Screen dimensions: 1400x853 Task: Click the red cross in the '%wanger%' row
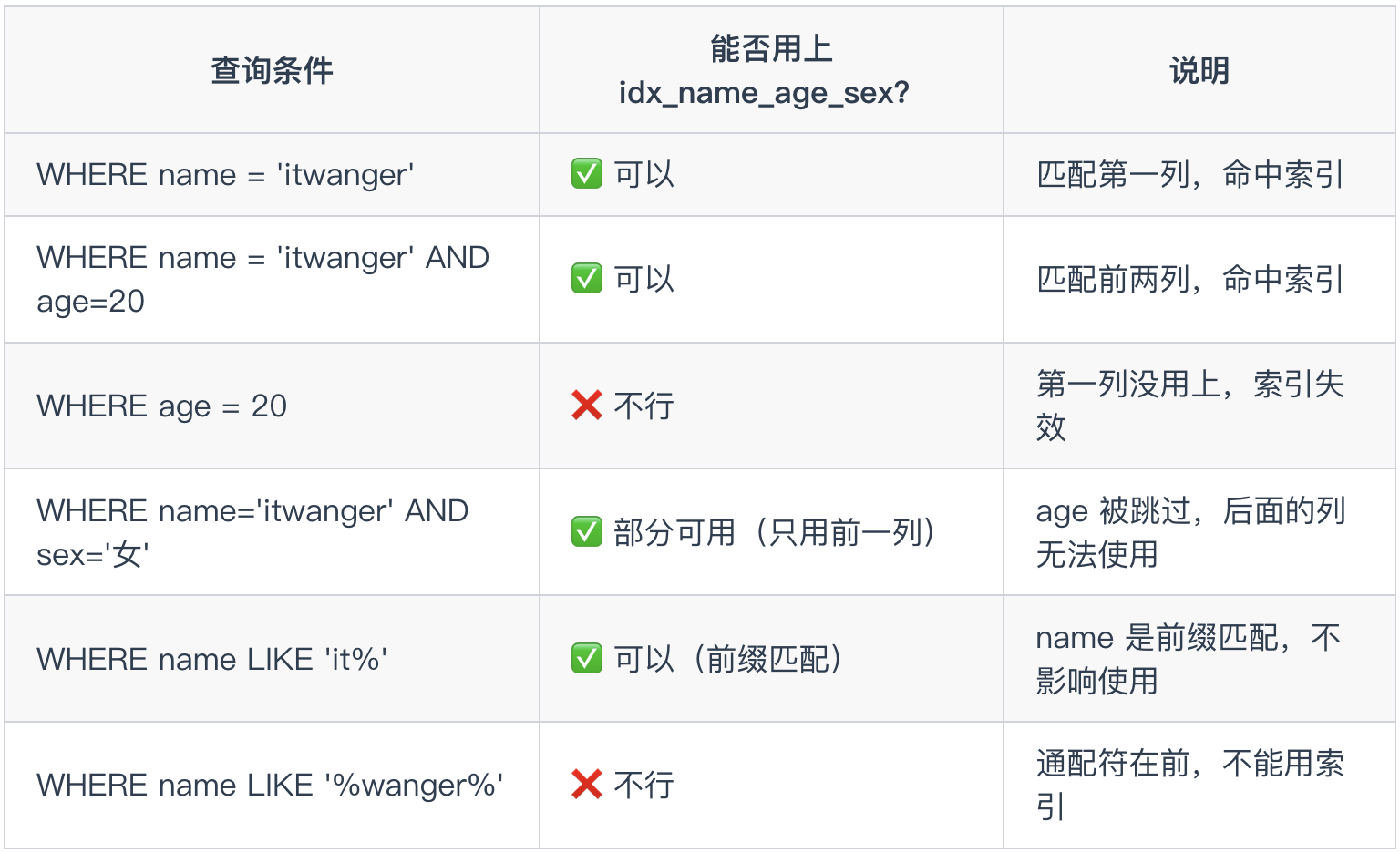tap(587, 785)
